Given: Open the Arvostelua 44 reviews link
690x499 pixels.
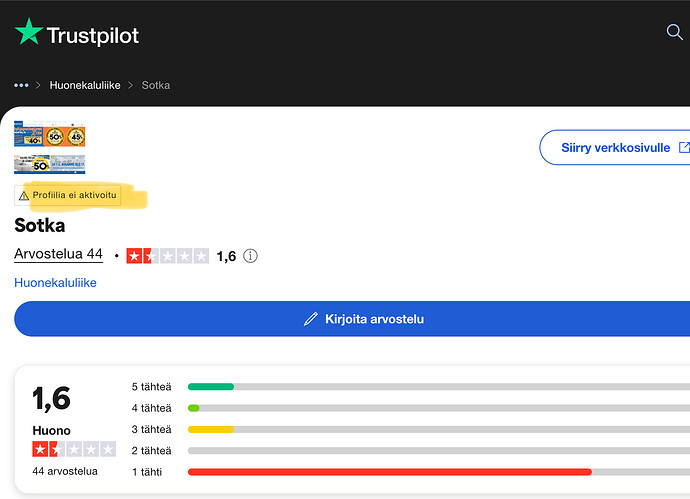Looking at the screenshot, I should pos(59,255).
